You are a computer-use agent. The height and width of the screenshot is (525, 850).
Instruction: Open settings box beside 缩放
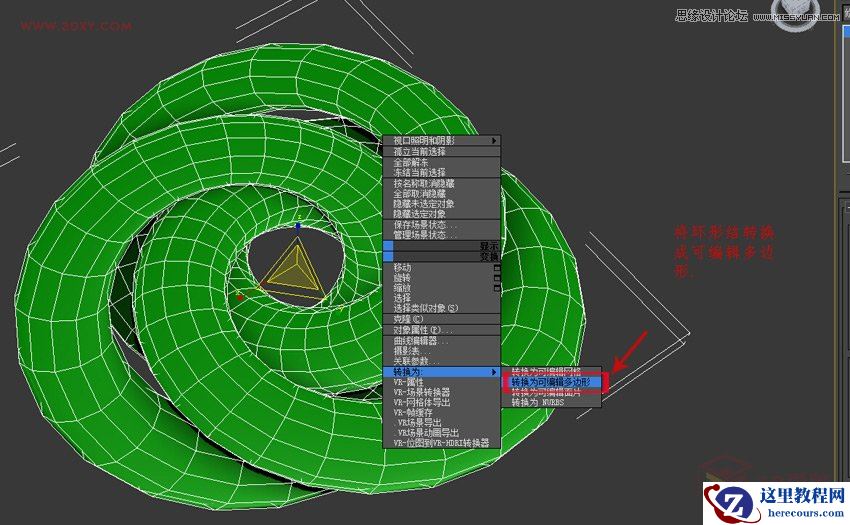coord(497,288)
